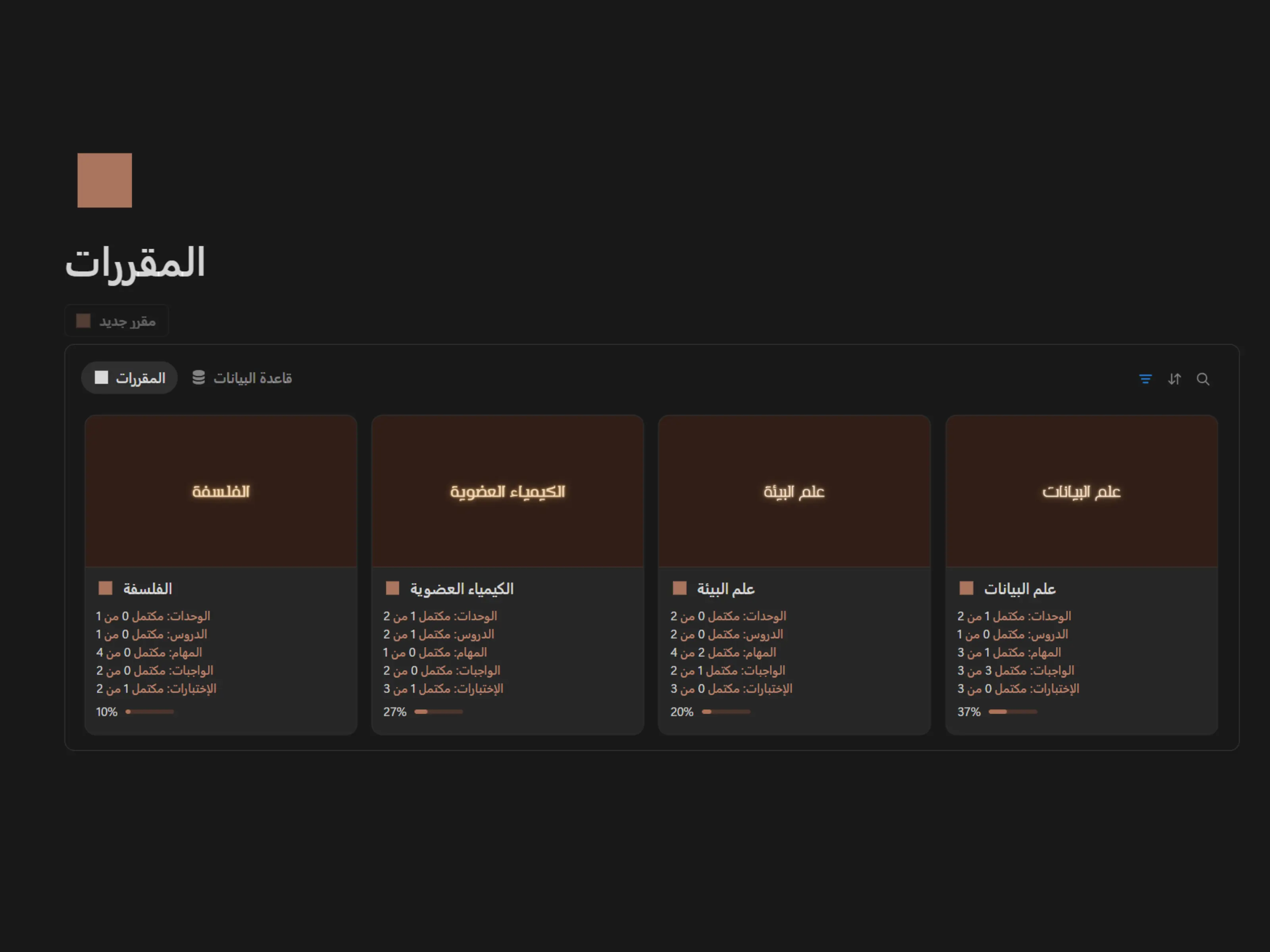Viewport: 1270px width, 952px height.
Task: Switch to قاعدة البيانات tab
Action: click(253, 378)
